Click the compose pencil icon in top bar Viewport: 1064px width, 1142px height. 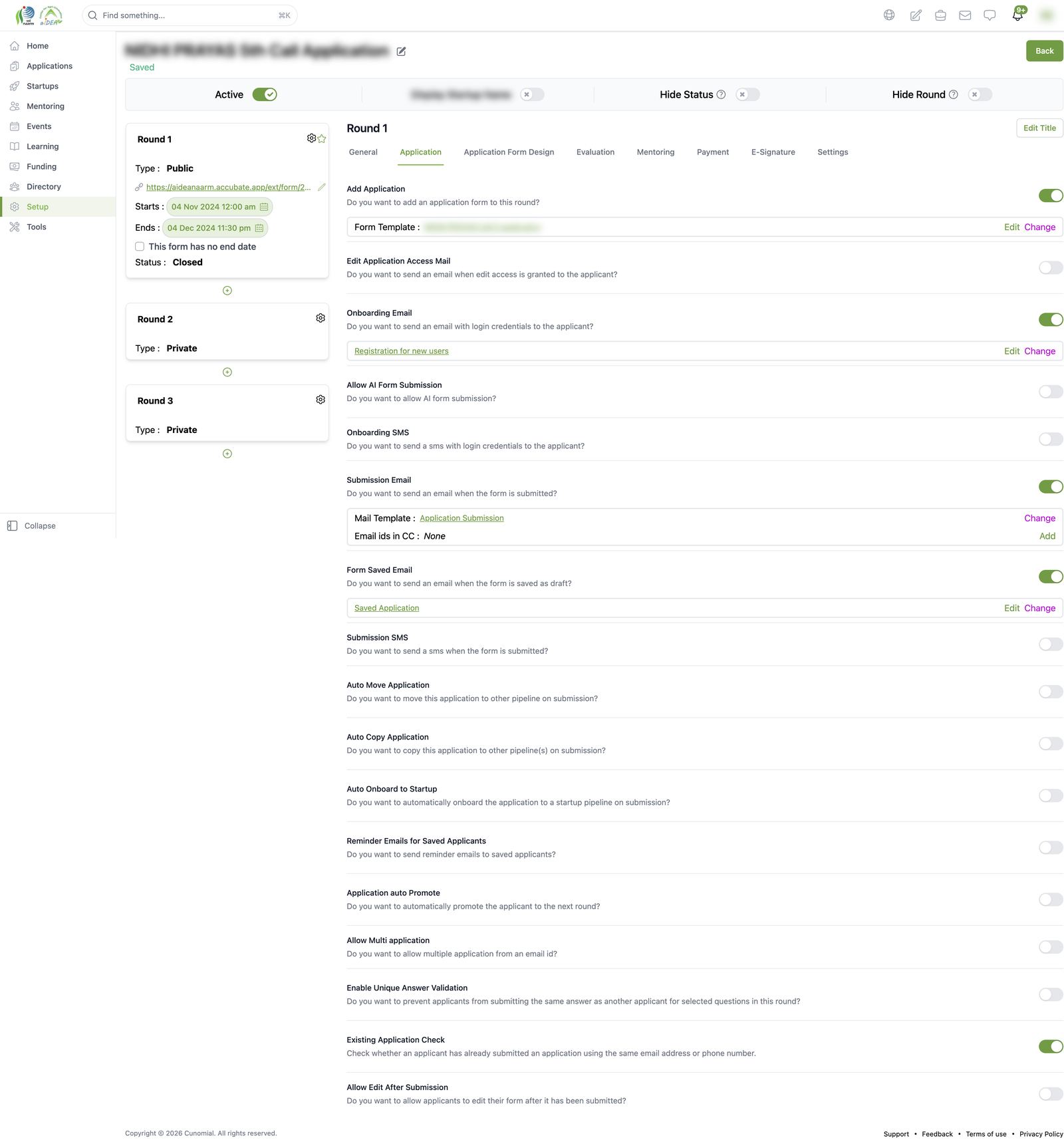916,15
